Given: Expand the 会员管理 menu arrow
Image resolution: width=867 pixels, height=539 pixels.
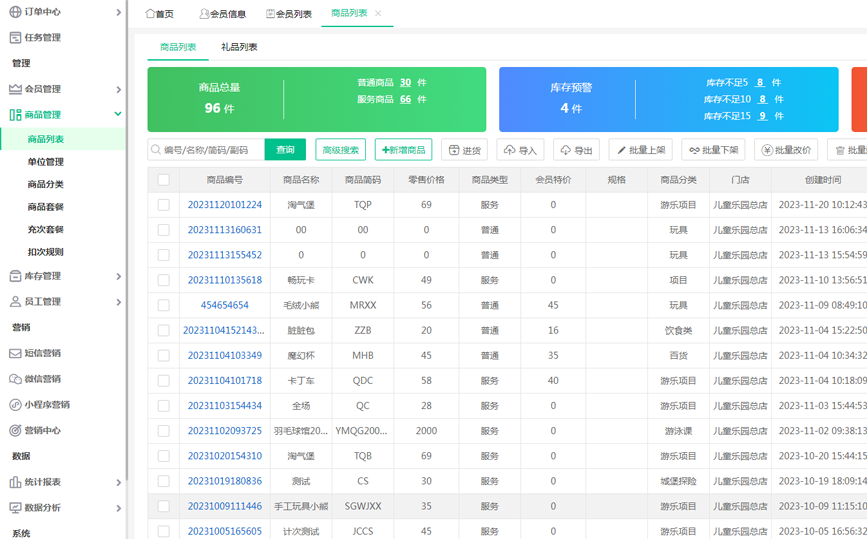Looking at the screenshot, I should pyautogui.click(x=118, y=89).
